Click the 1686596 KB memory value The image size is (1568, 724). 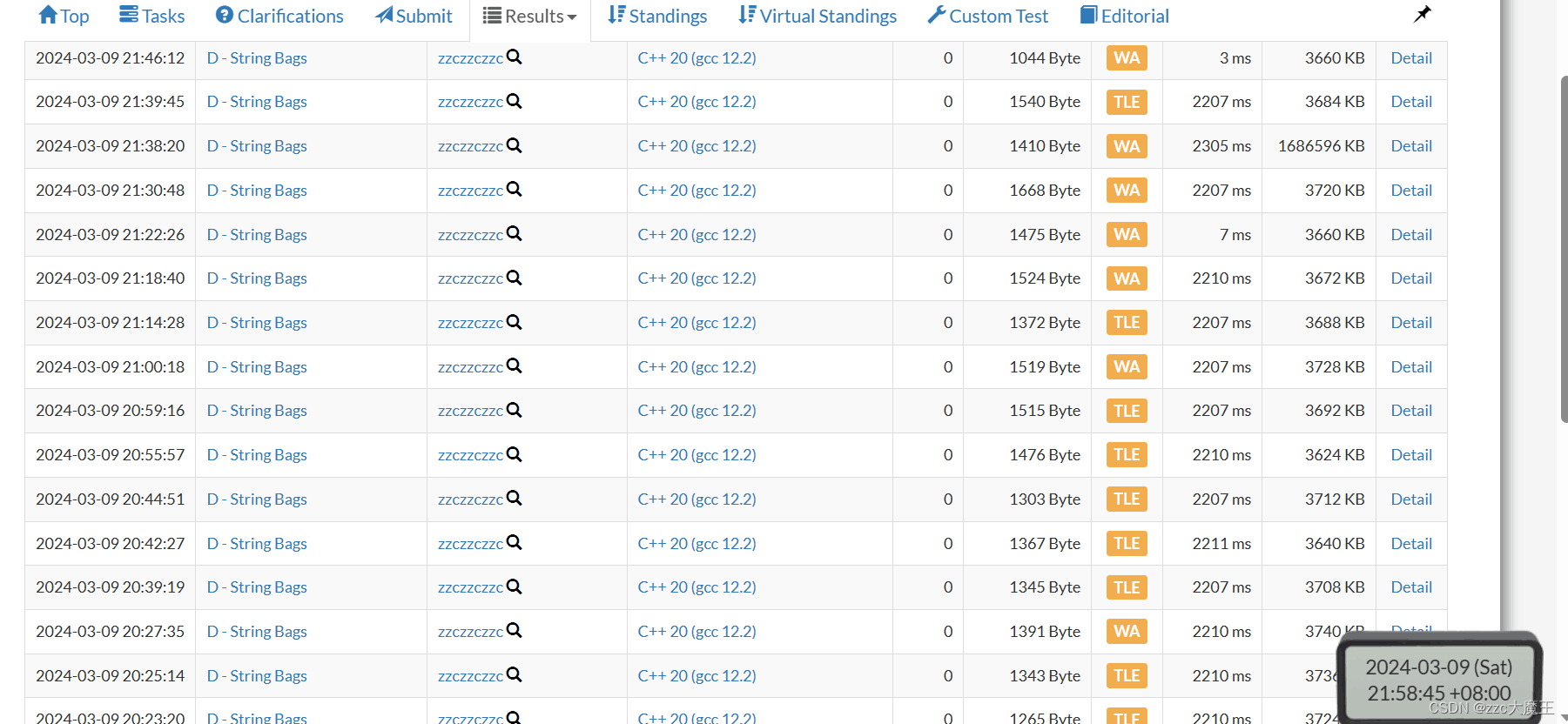(x=1321, y=145)
